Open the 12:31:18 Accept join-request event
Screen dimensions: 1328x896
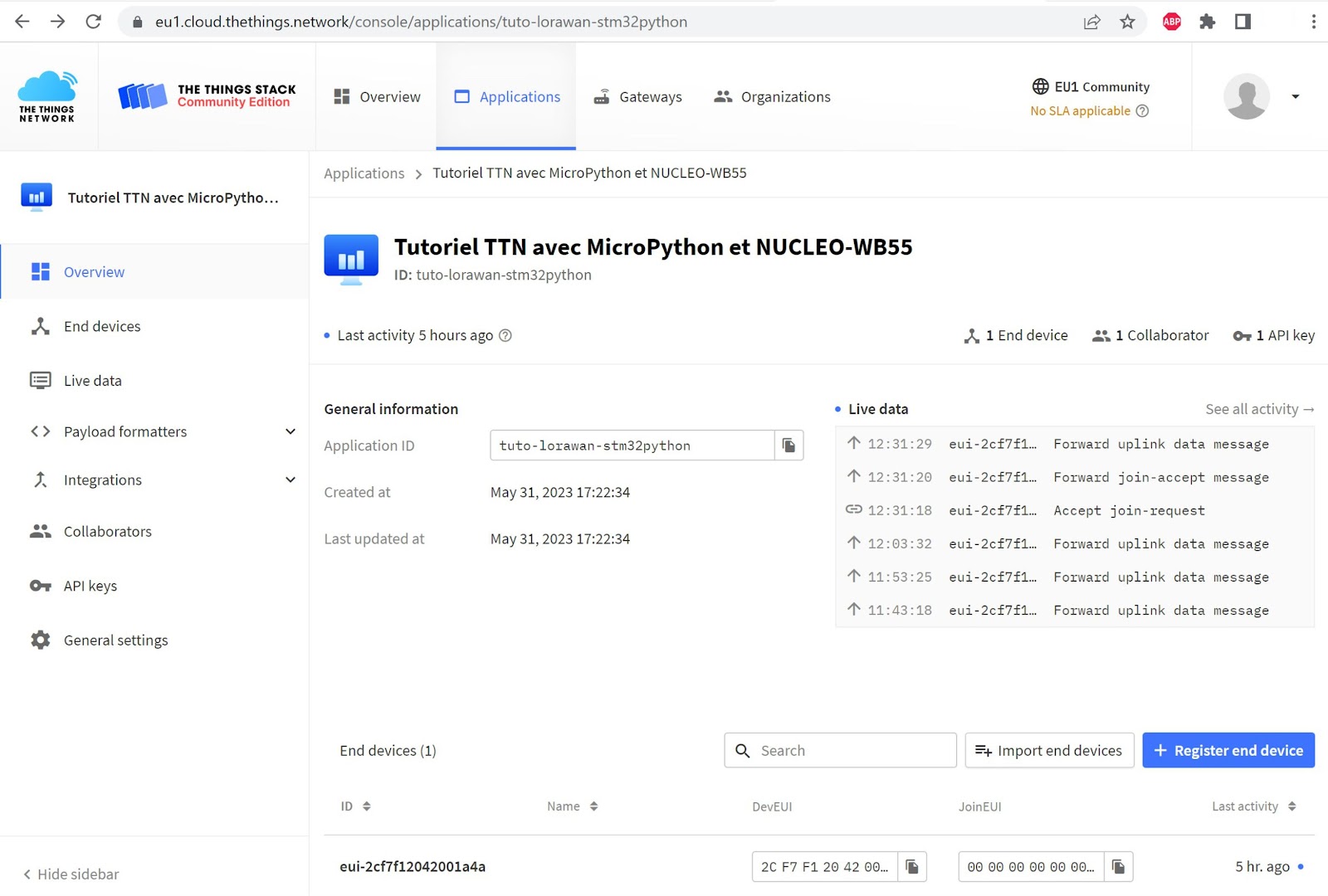tap(1075, 510)
